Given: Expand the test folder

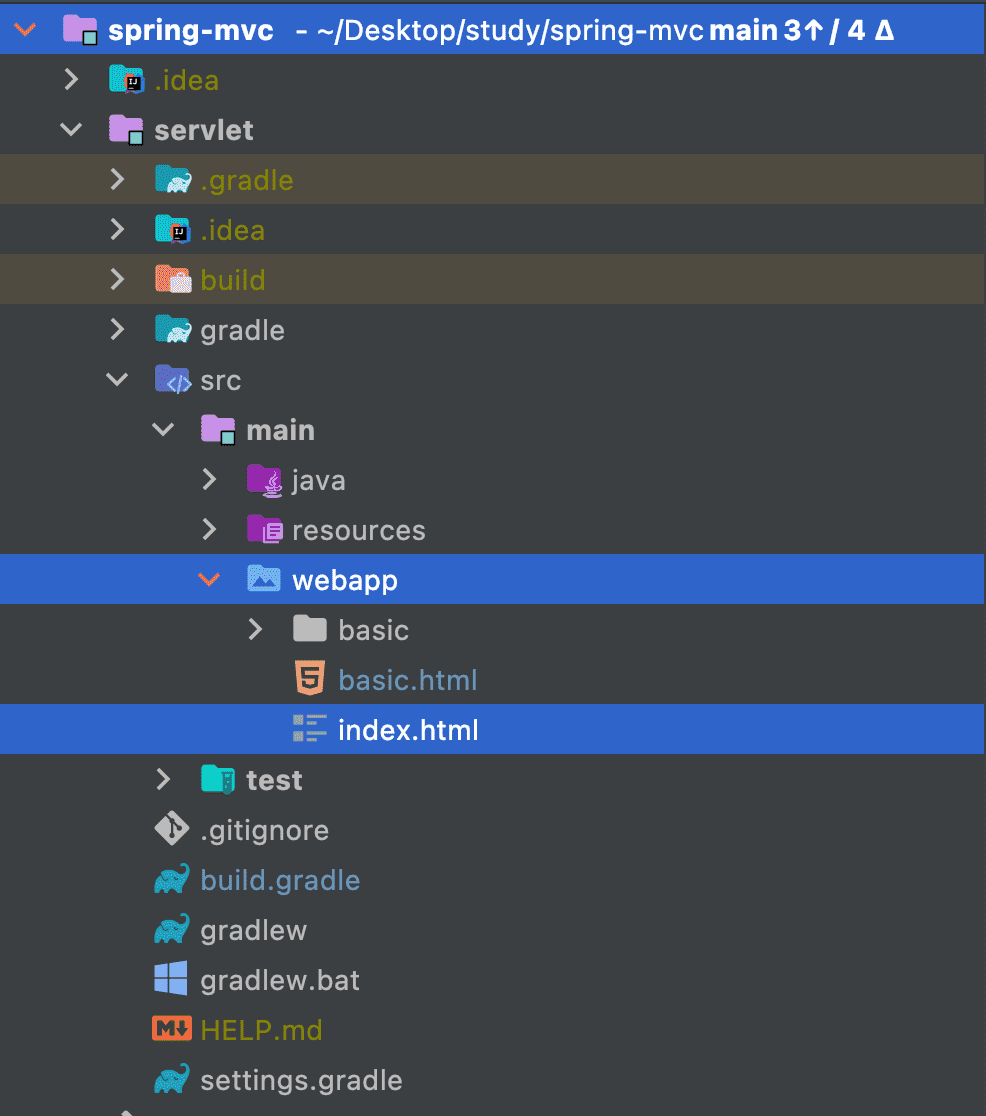Looking at the screenshot, I should point(163,779).
